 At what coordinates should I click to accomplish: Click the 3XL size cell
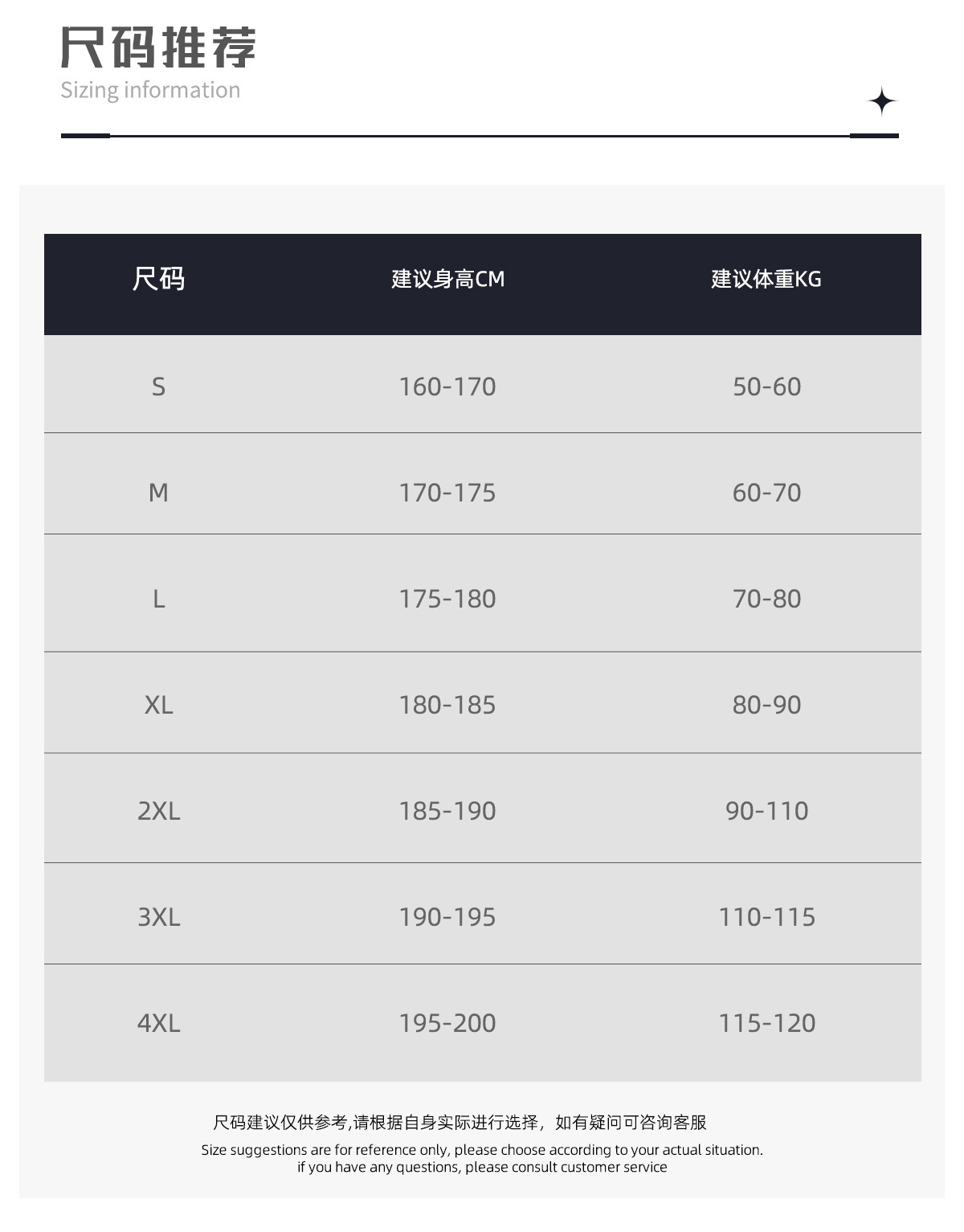point(158,917)
